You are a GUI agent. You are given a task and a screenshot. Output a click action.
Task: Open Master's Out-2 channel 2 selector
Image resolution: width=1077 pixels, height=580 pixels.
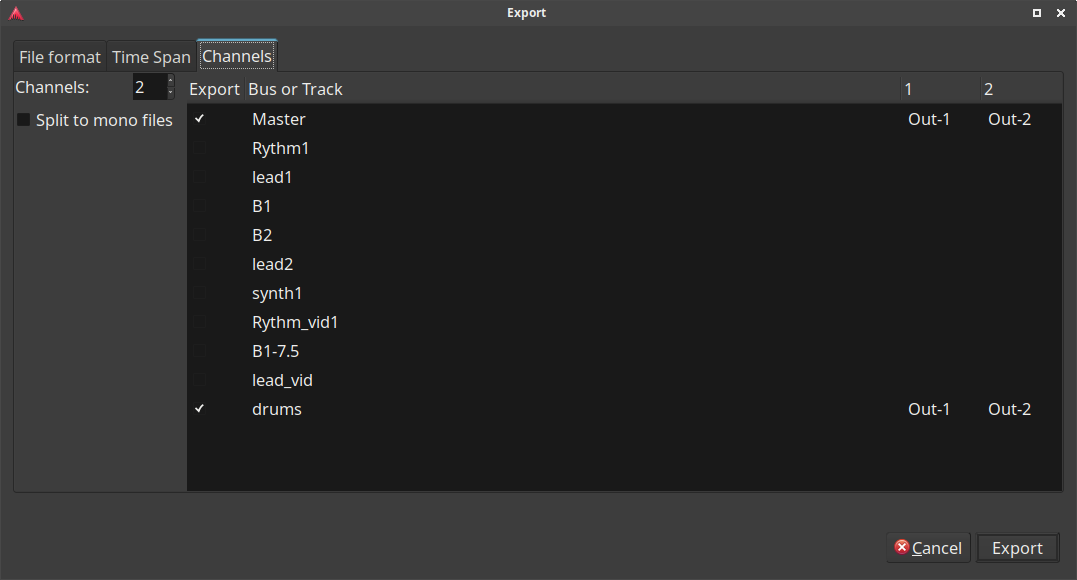tap(1009, 119)
